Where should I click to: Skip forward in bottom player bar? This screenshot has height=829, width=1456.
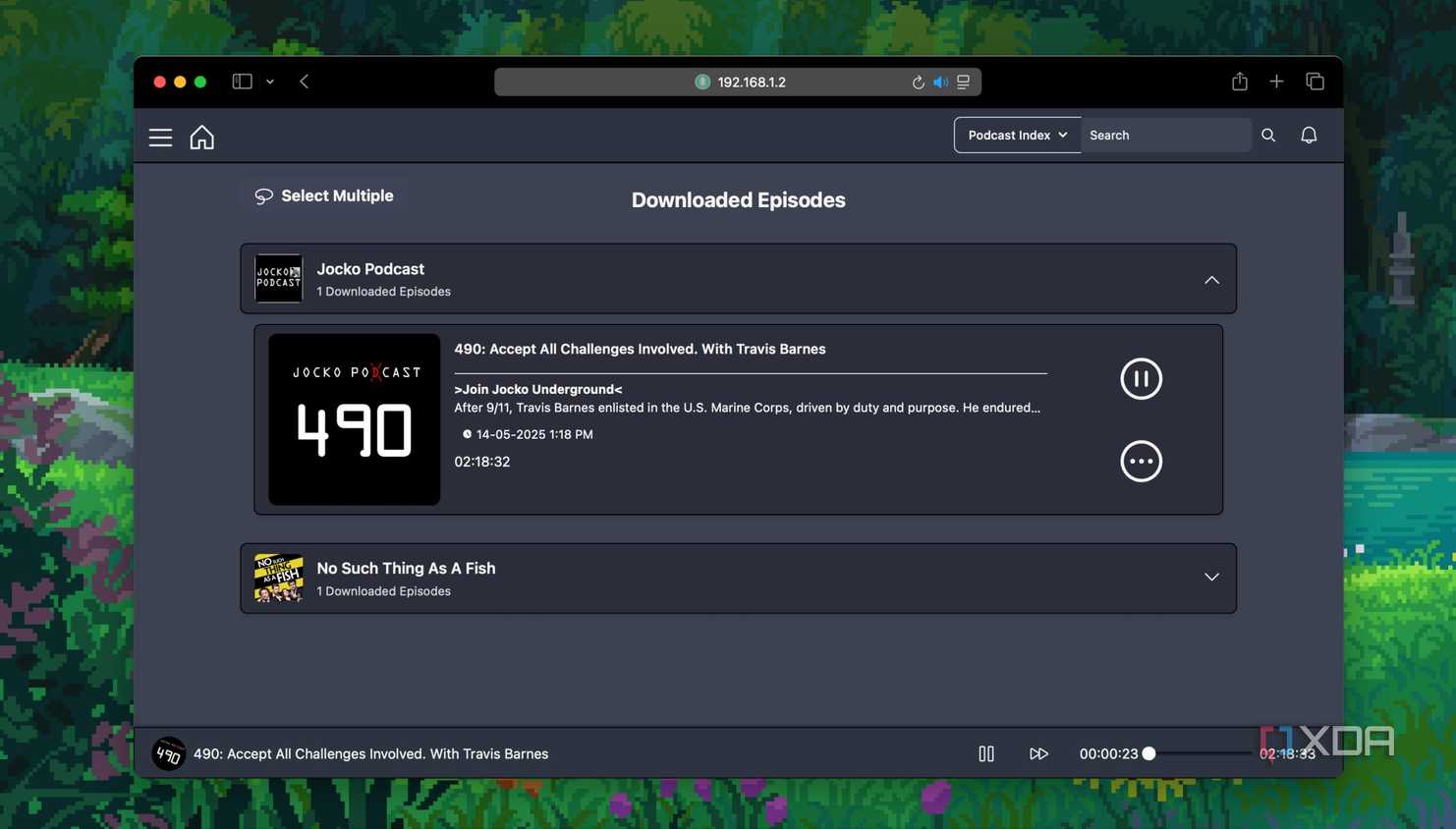pos(1038,753)
